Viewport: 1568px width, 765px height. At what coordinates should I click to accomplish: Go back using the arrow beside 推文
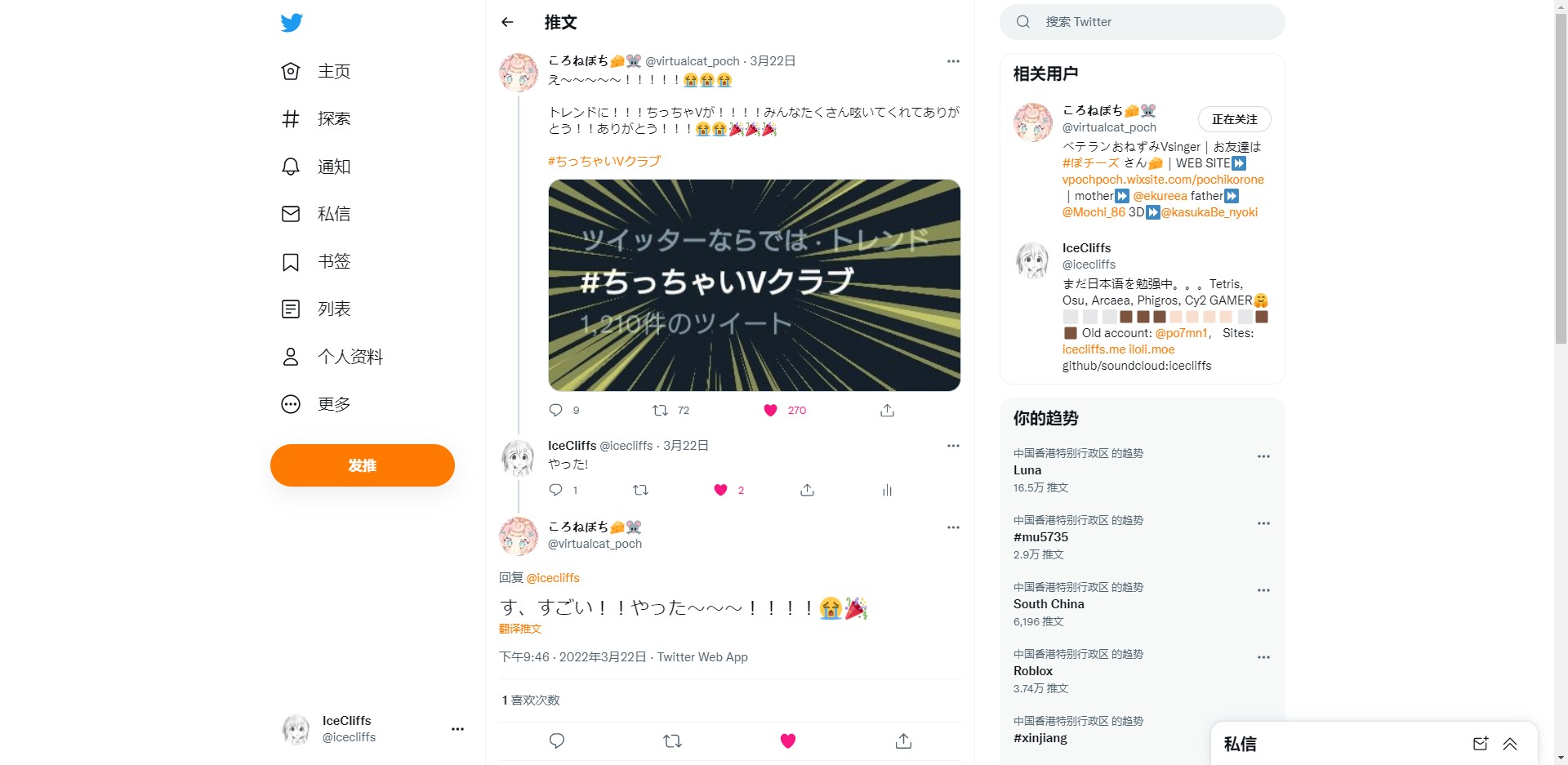[507, 22]
